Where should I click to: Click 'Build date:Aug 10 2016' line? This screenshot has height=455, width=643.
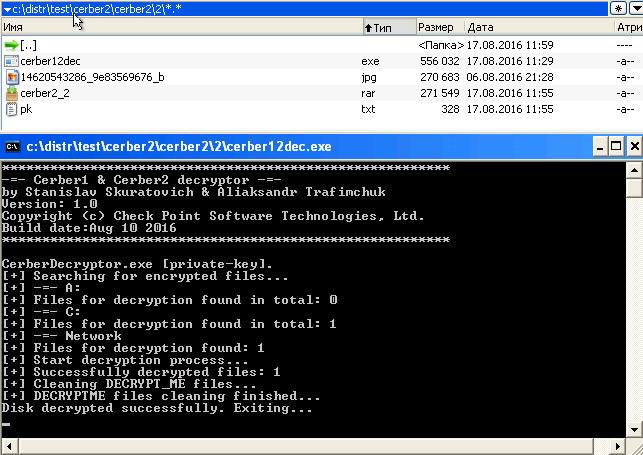pyautogui.click(x=89, y=228)
